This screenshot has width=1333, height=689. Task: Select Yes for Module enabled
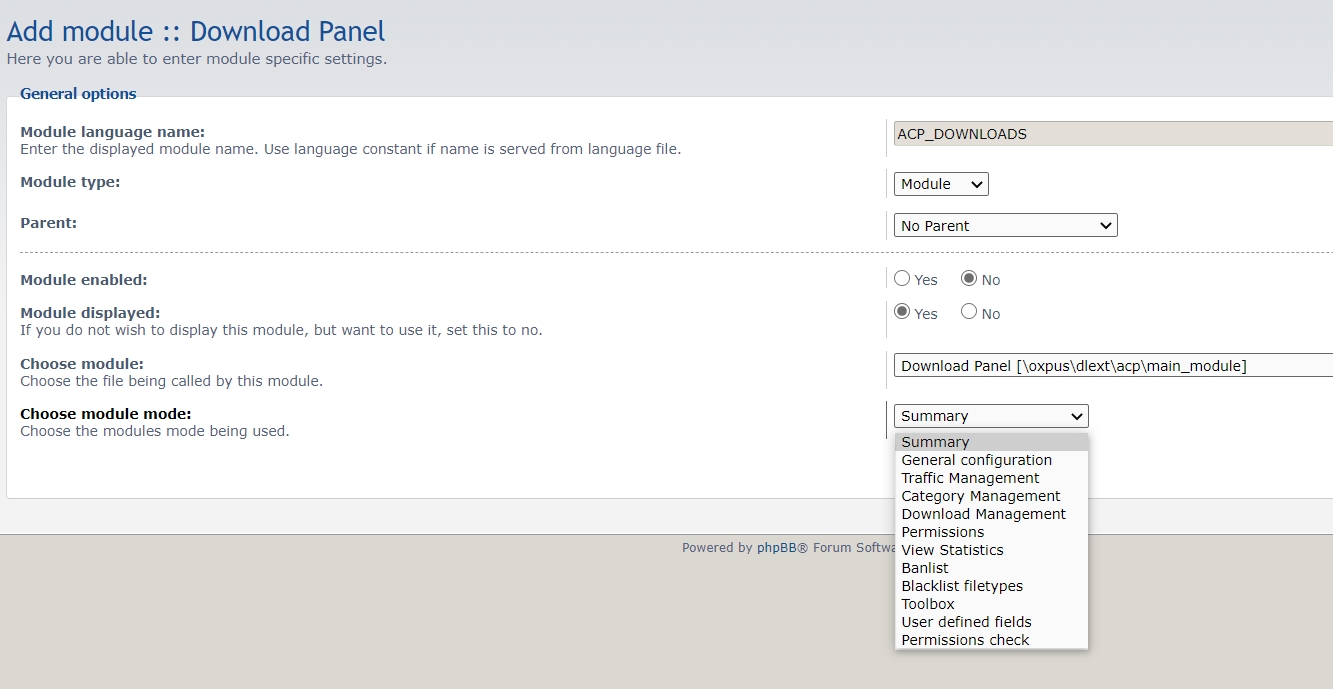click(x=902, y=279)
